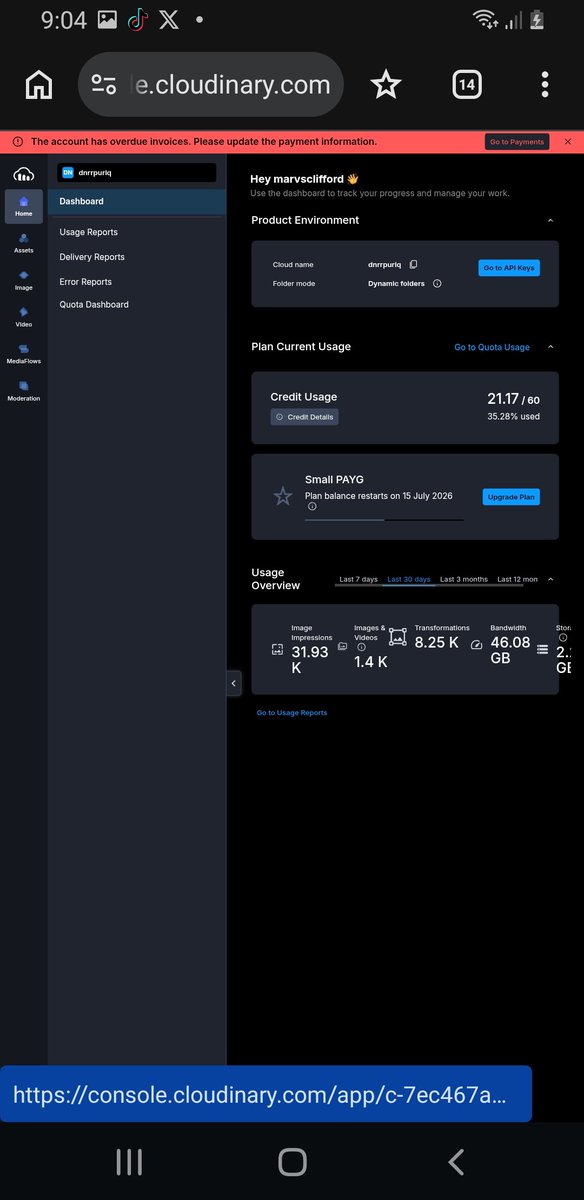Show plan balance info icon
Image resolution: width=584 pixels, height=1200 pixels.
[x=312, y=506]
